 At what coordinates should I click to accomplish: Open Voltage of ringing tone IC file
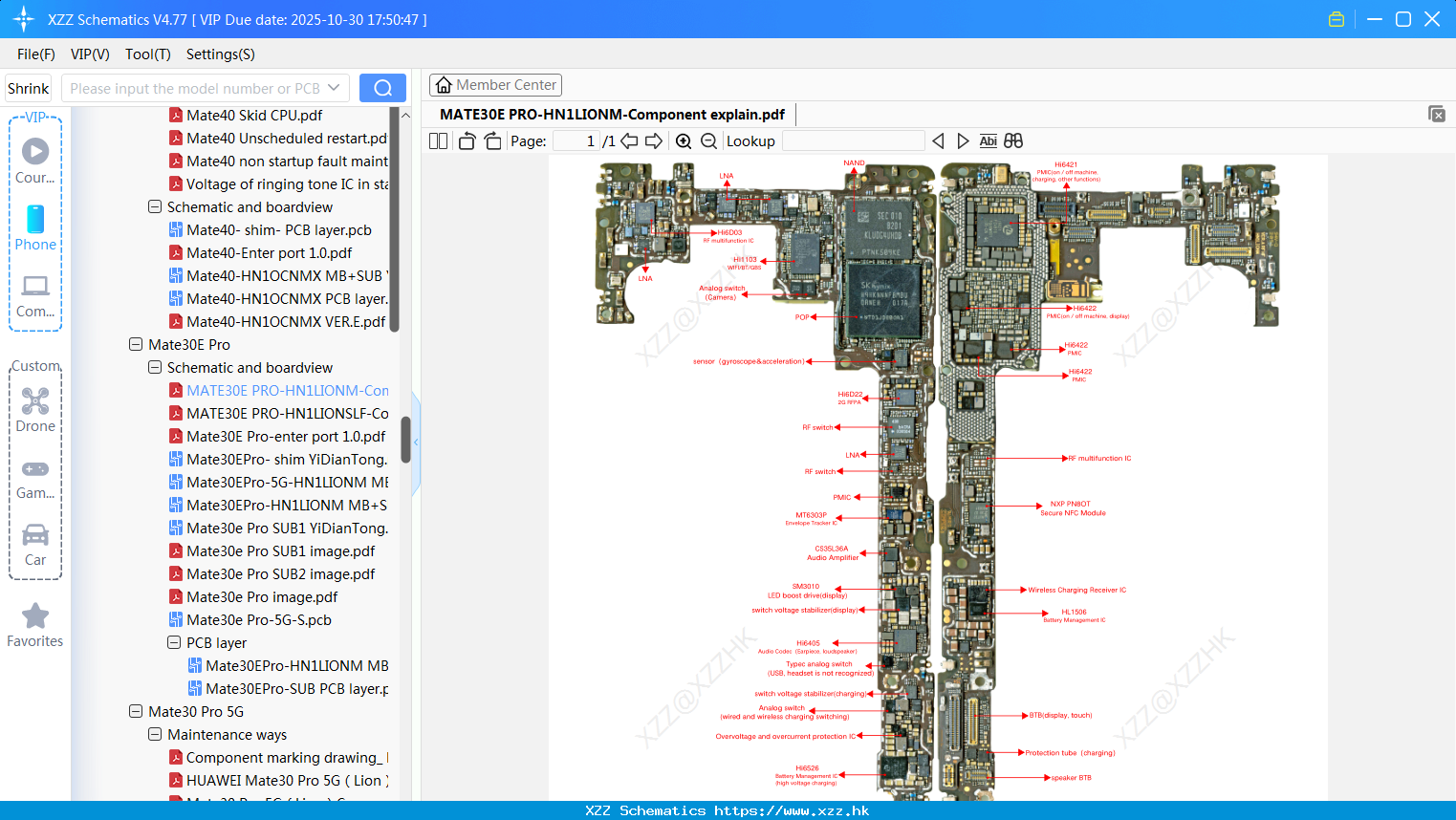coord(287,183)
